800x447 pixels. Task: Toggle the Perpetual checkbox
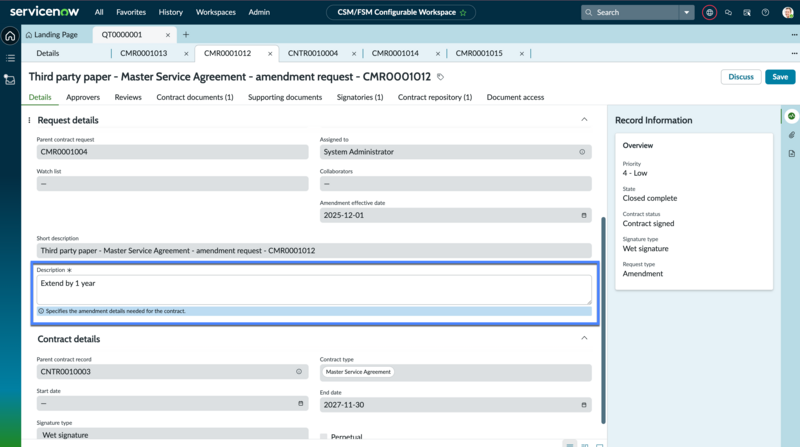323,437
